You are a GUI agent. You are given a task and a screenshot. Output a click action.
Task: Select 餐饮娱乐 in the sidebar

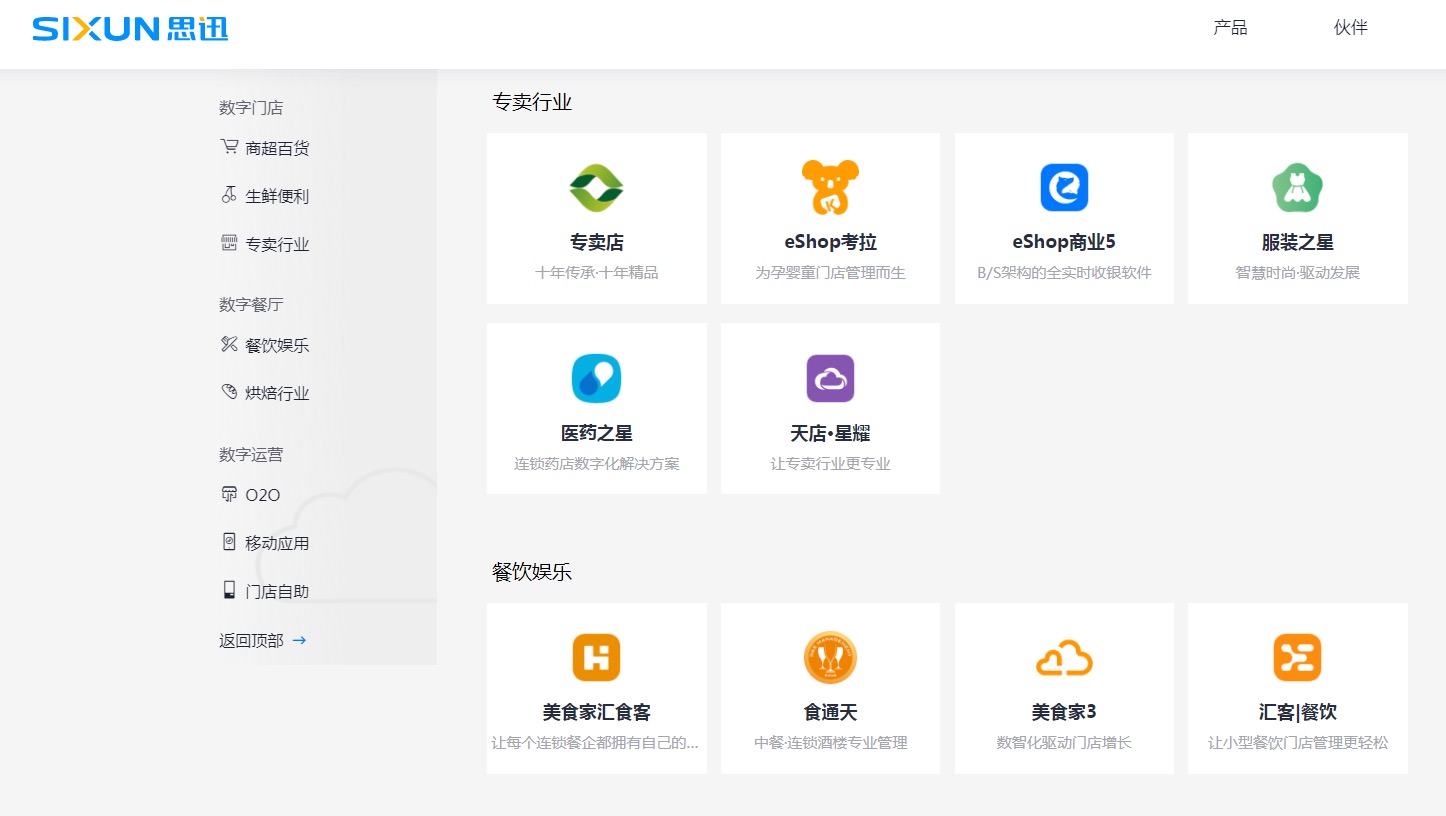click(x=277, y=345)
